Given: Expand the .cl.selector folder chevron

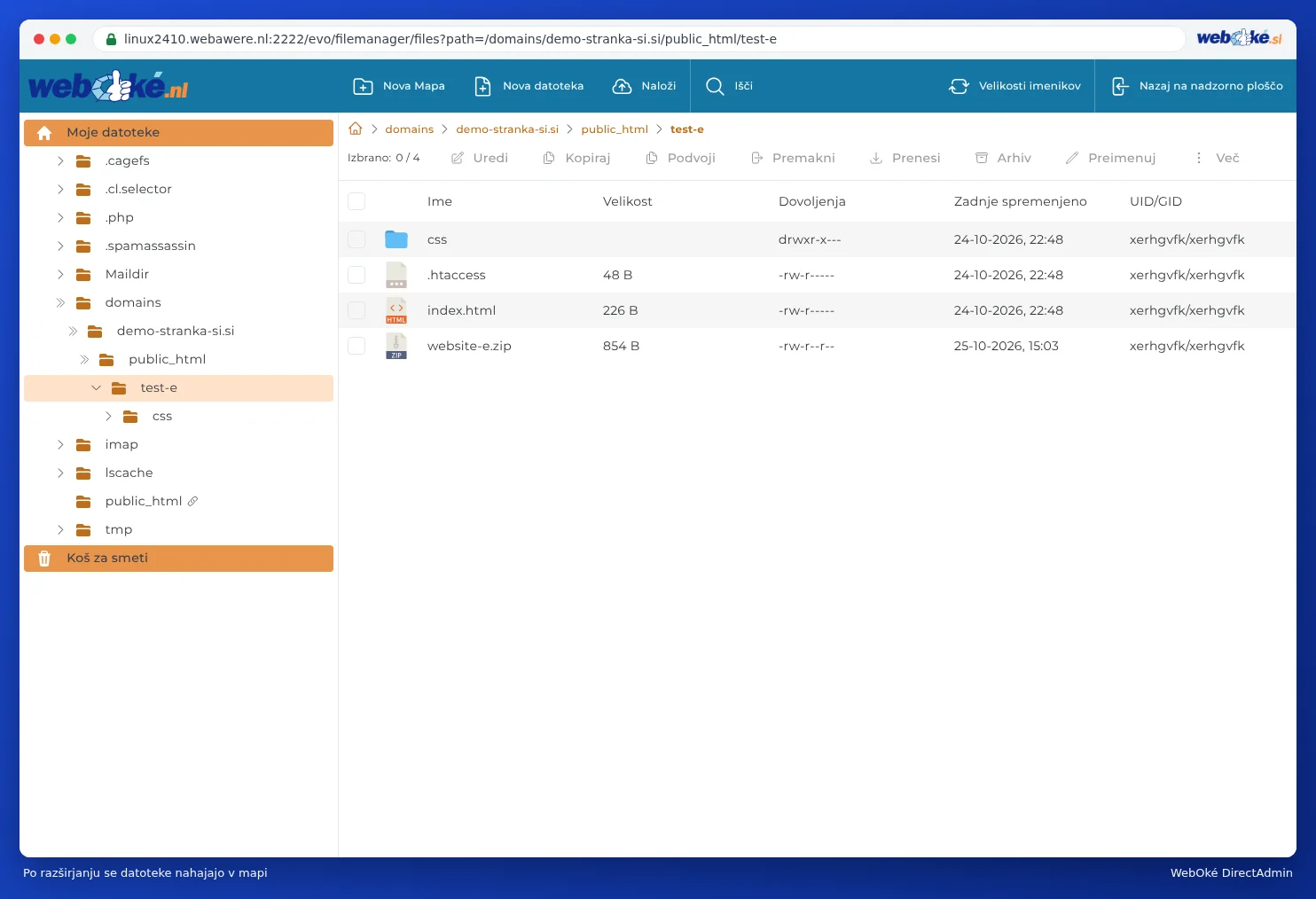Looking at the screenshot, I should pyautogui.click(x=60, y=189).
